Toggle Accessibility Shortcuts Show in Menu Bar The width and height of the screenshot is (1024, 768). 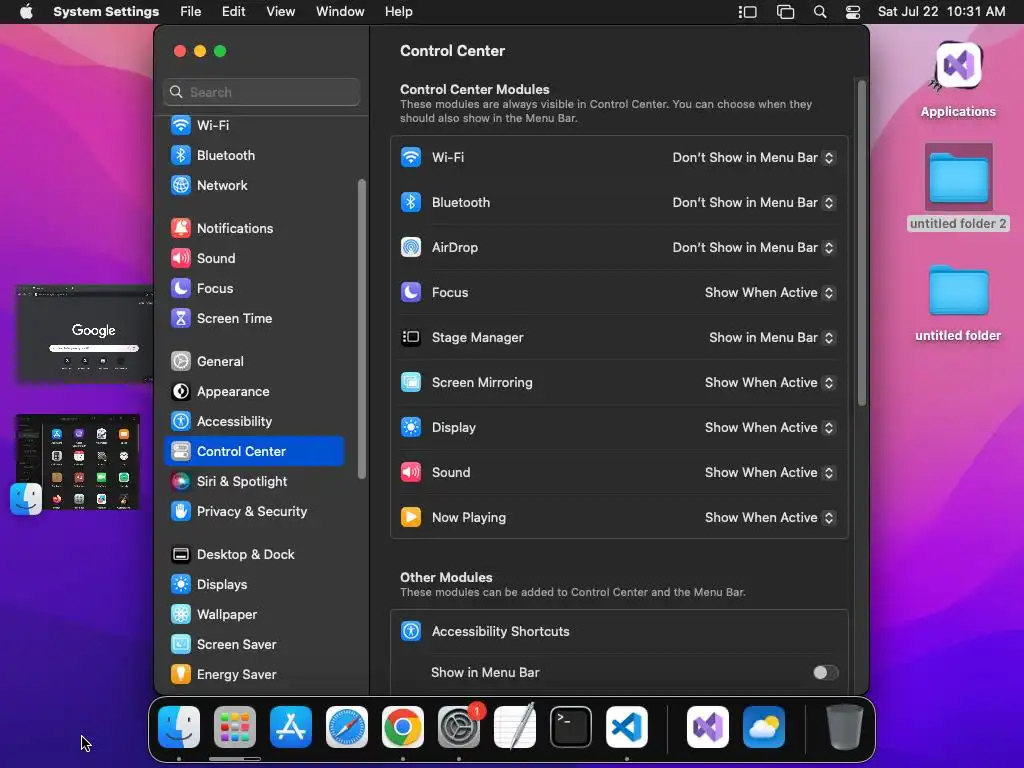825,673
